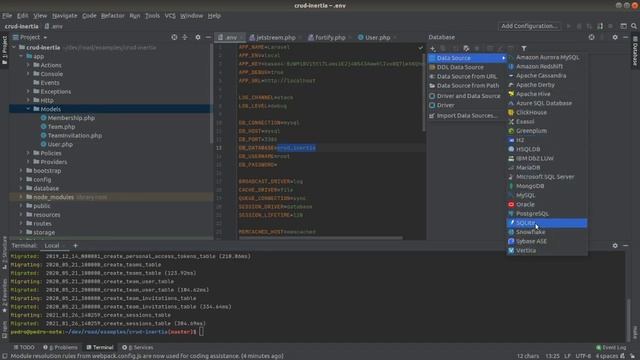Image resolution: width=640 pixels, height=360 pixels.
Task: Open Project view dropdown
Action: (31, 37)
